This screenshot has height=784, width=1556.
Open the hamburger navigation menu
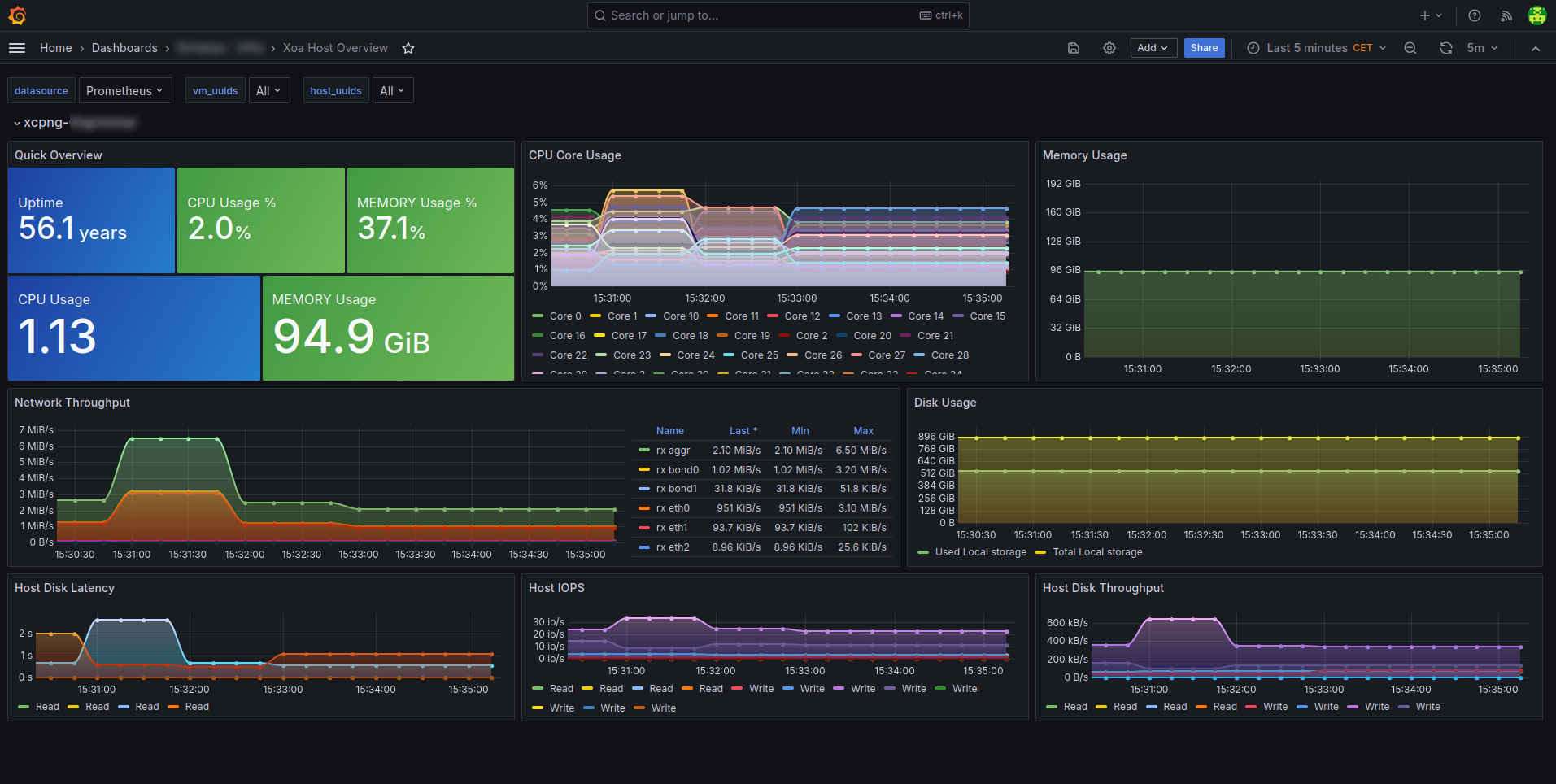17,48
